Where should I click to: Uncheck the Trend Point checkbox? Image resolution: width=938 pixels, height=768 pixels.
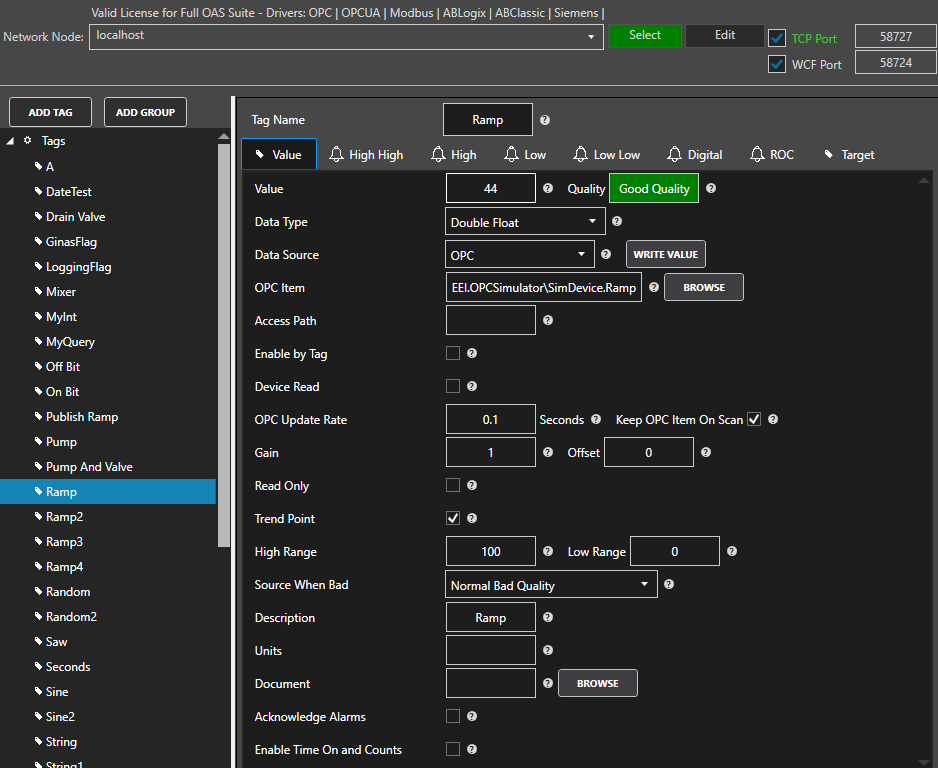pos(453,518)
